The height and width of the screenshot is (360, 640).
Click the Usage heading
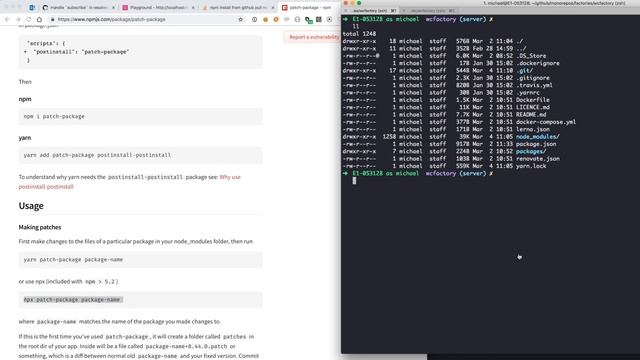[31, 206]
